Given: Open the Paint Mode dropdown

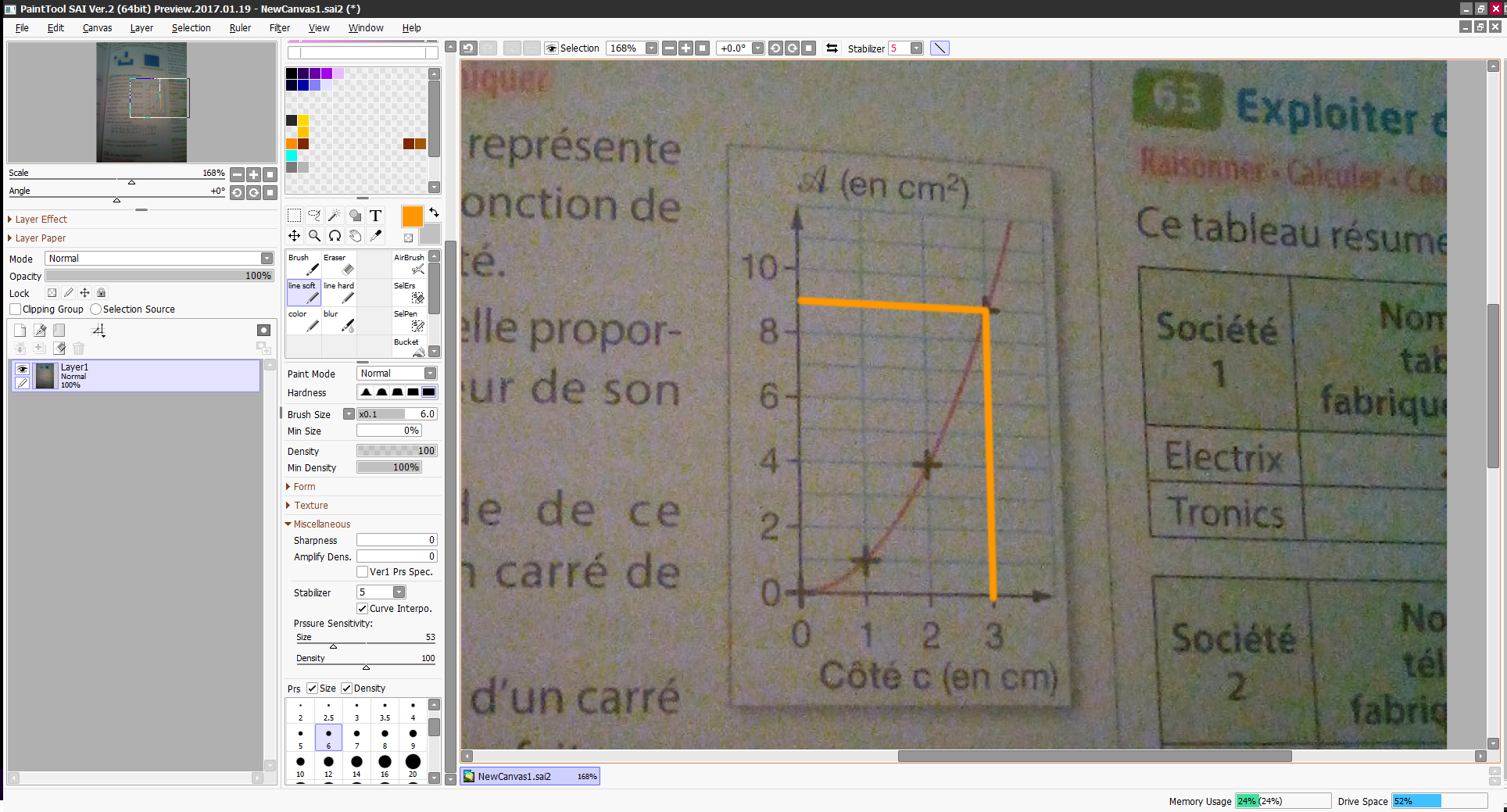Looking at the screenshot, I should pyautogui.click(x=396, y=374).
